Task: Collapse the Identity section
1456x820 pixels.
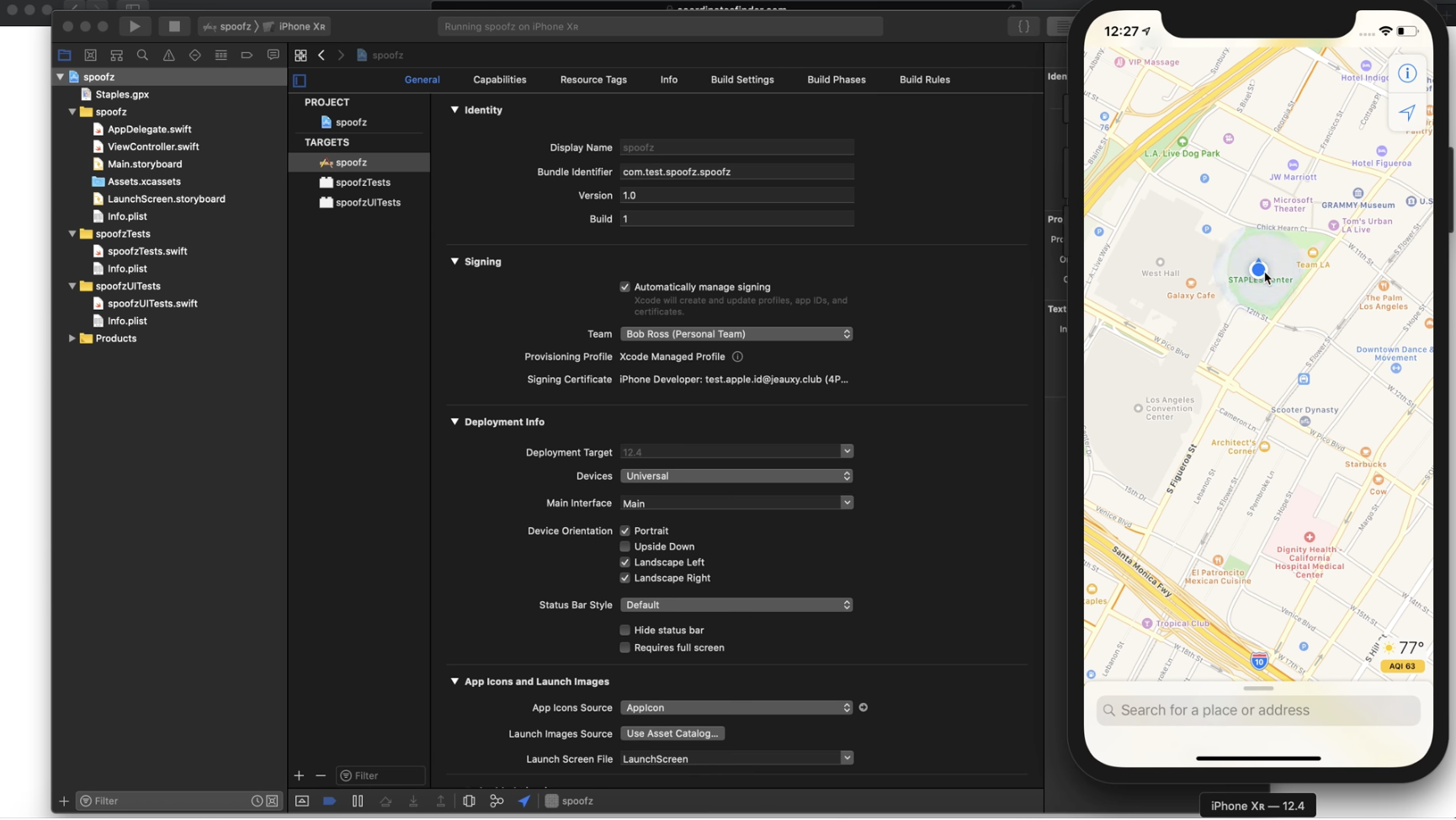Action: point(454,109)
